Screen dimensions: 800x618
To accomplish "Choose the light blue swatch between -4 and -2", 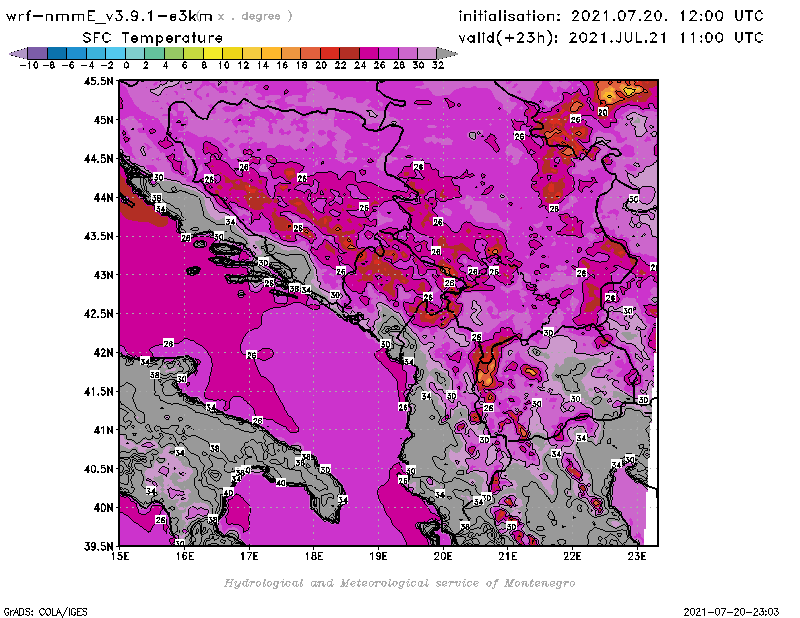I will (x=96, y=53).
